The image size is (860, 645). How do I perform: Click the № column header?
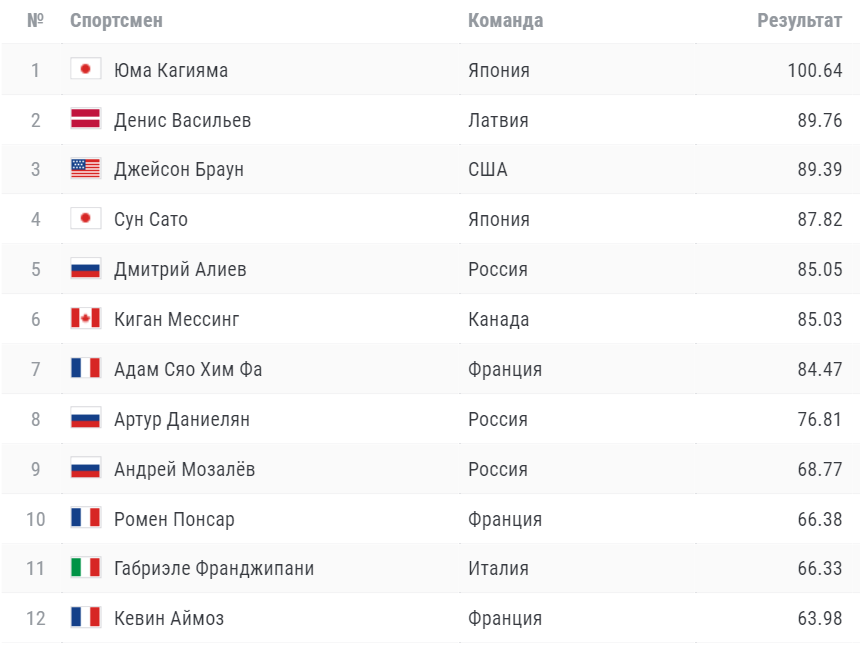(36, 21)
